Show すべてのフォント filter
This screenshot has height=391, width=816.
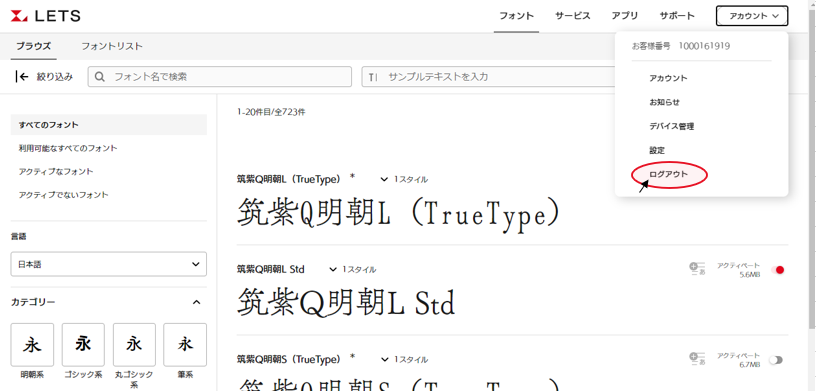pos(109,125)
